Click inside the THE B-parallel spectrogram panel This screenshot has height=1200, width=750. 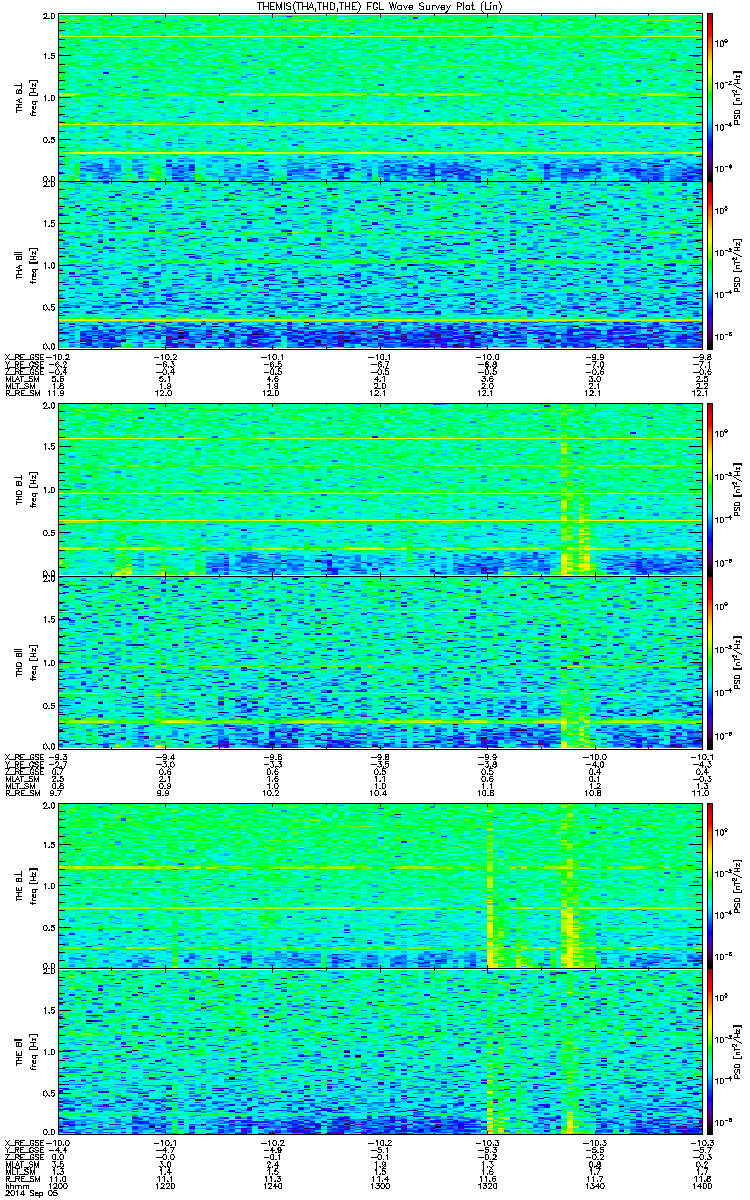coord(380,1052)
